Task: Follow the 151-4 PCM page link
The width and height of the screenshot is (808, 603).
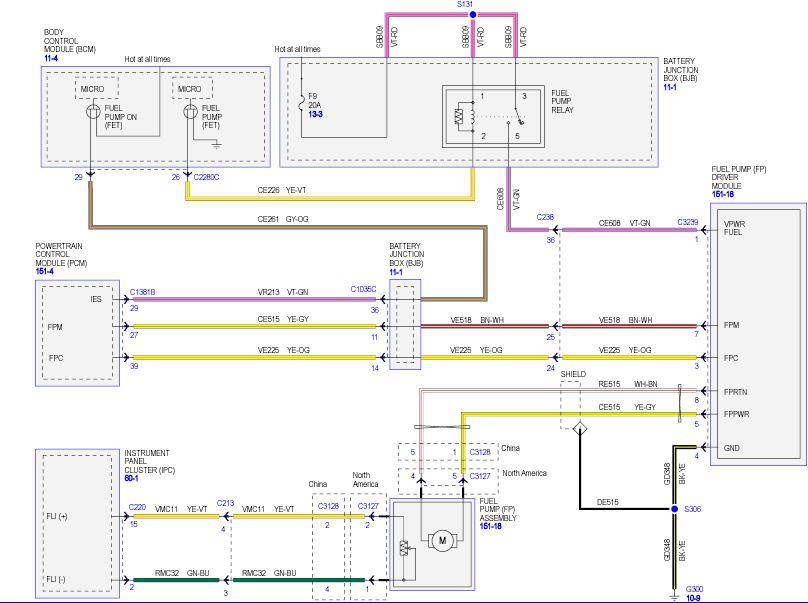Action: [x=44, y=272]
